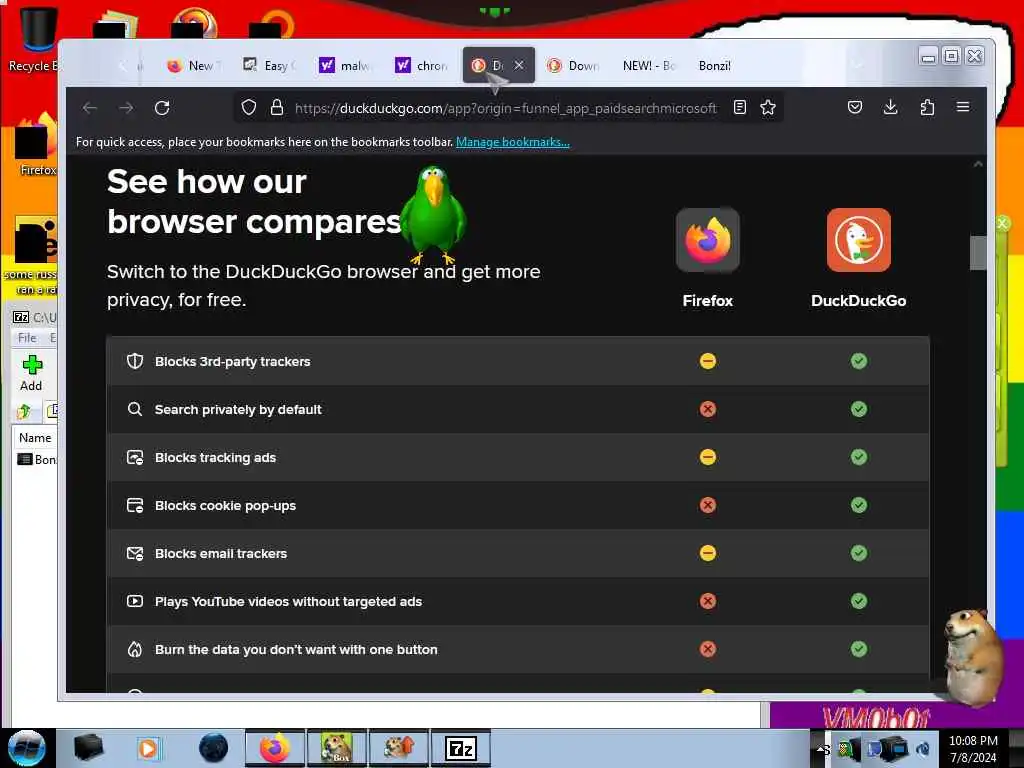Switch to the Easy tab
The height and width of the screenshot is (768, 1024).
click(270, 65)
